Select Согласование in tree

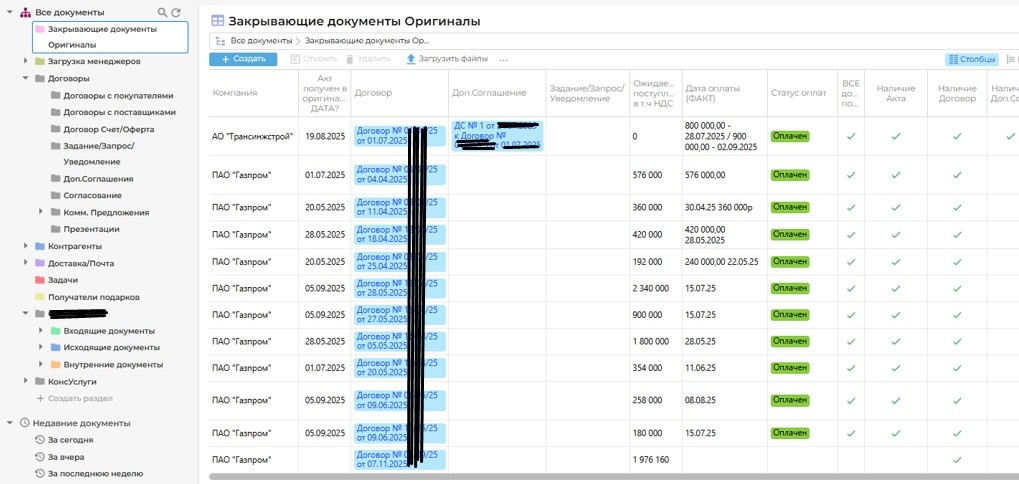[x=92, y=196]
